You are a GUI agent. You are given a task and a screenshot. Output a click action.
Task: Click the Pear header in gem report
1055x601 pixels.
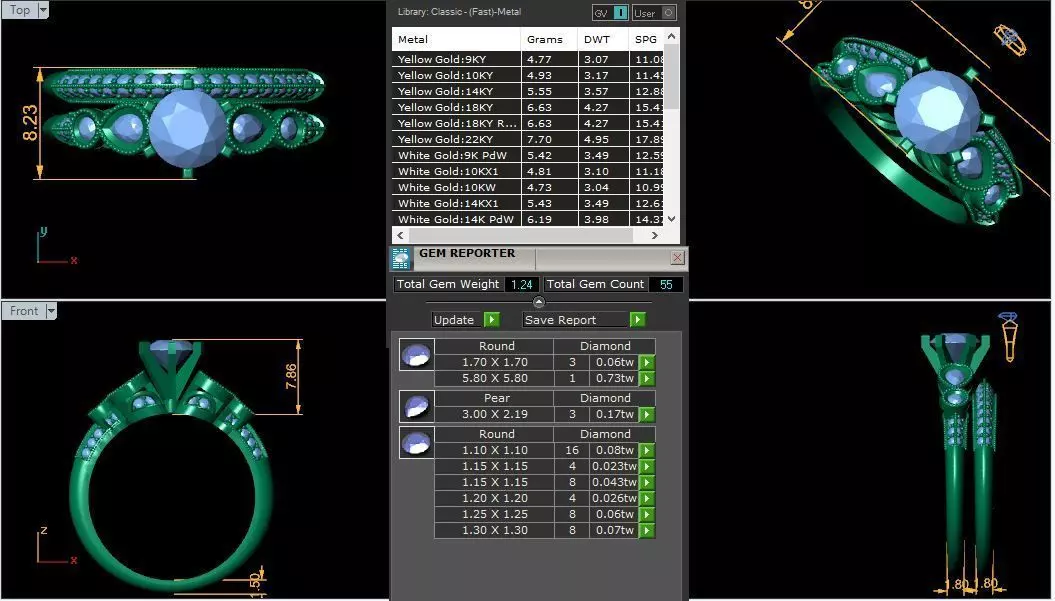click(497, 398)
